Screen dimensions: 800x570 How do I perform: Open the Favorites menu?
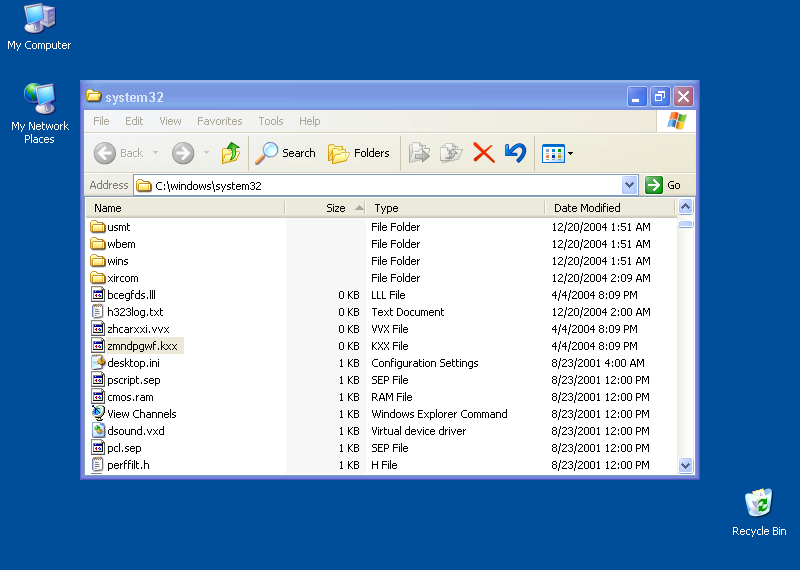click(x=219, y=121)
